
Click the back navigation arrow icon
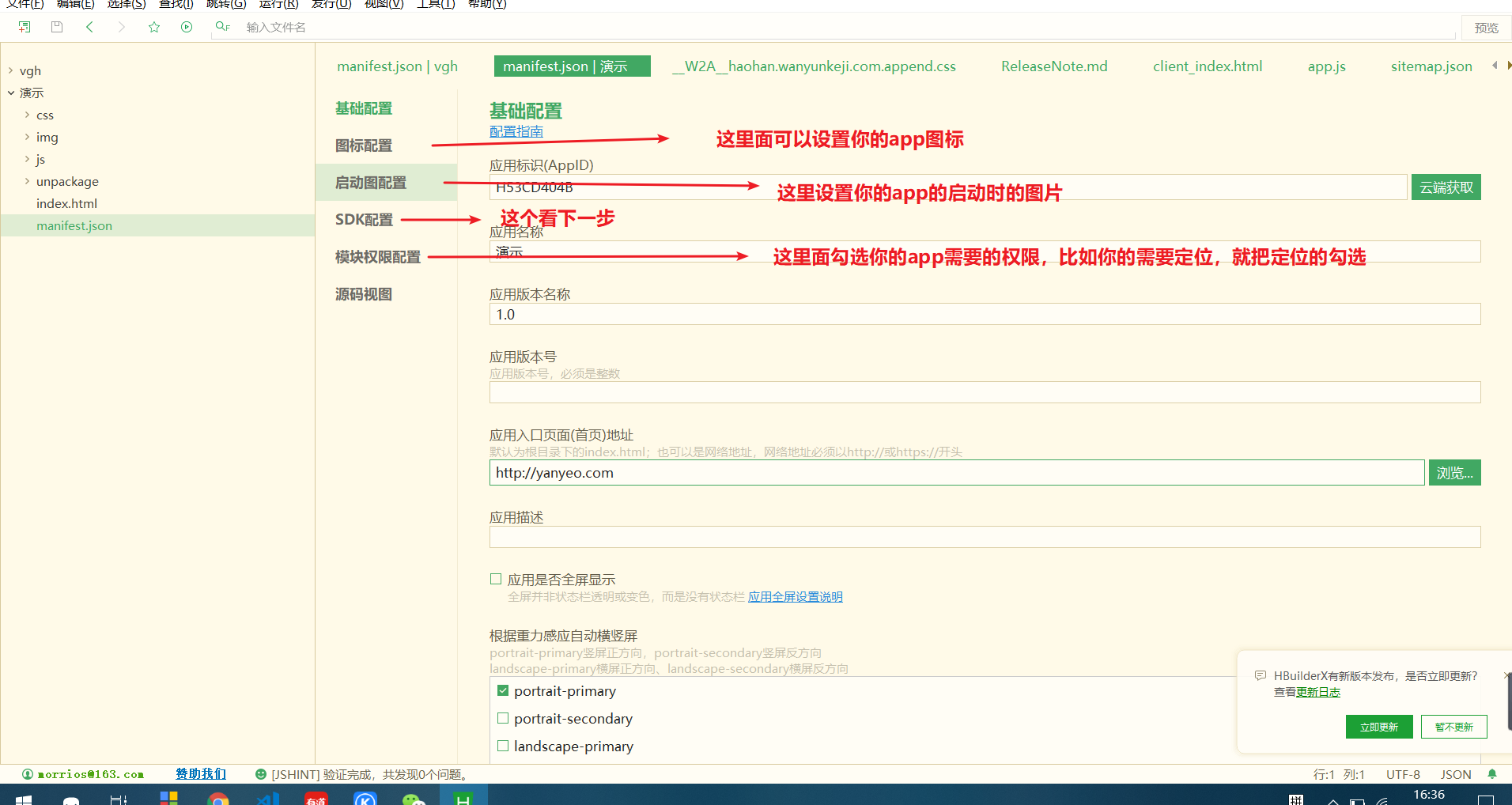click(89, 26)
